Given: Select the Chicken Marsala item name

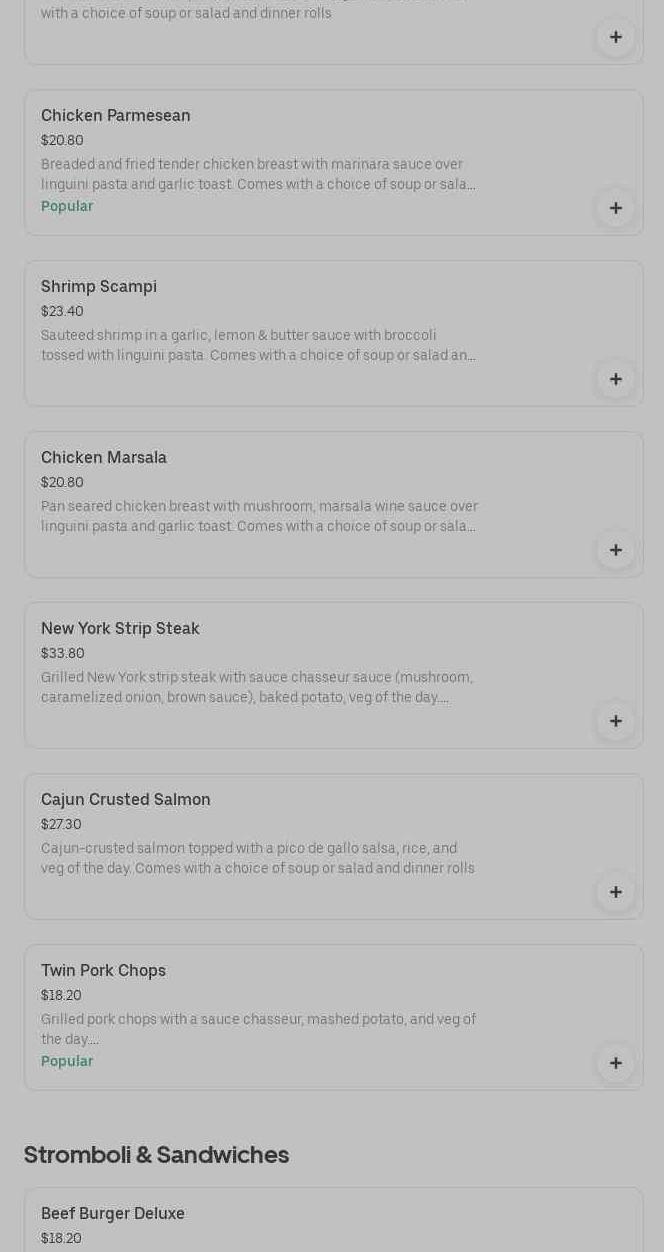Looking at the screenshot, I should [x=104, y=458].
